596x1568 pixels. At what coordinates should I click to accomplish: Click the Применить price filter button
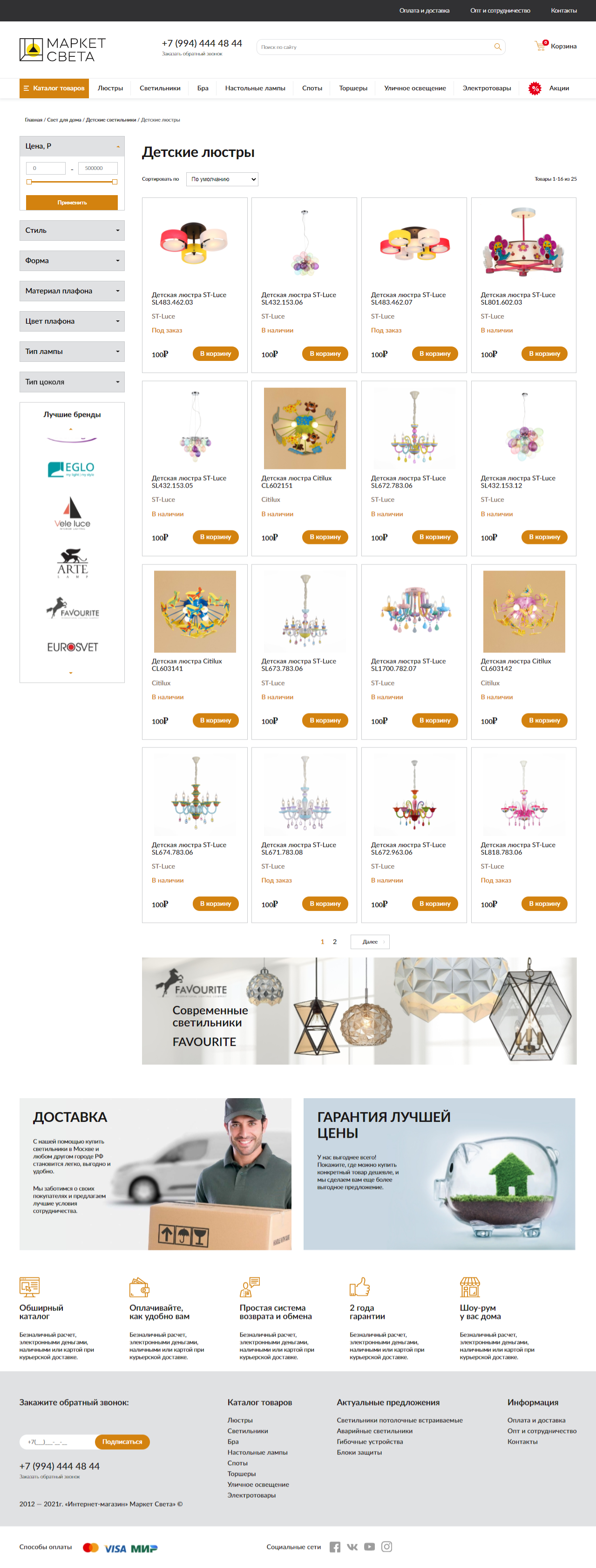click(x=72, y=203)
